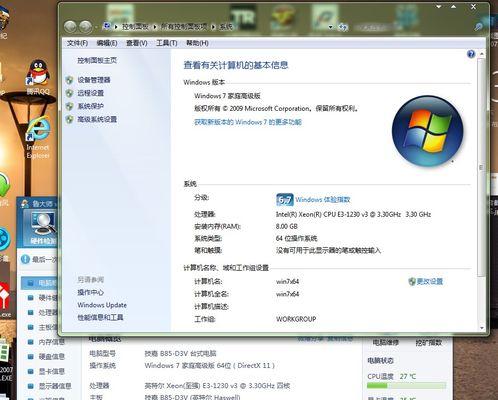Select 显示器信息 in the 鲁大师 sidebar
Image resolution: width=498 pixels, height=400 pixels.
(x=55, y=386)
